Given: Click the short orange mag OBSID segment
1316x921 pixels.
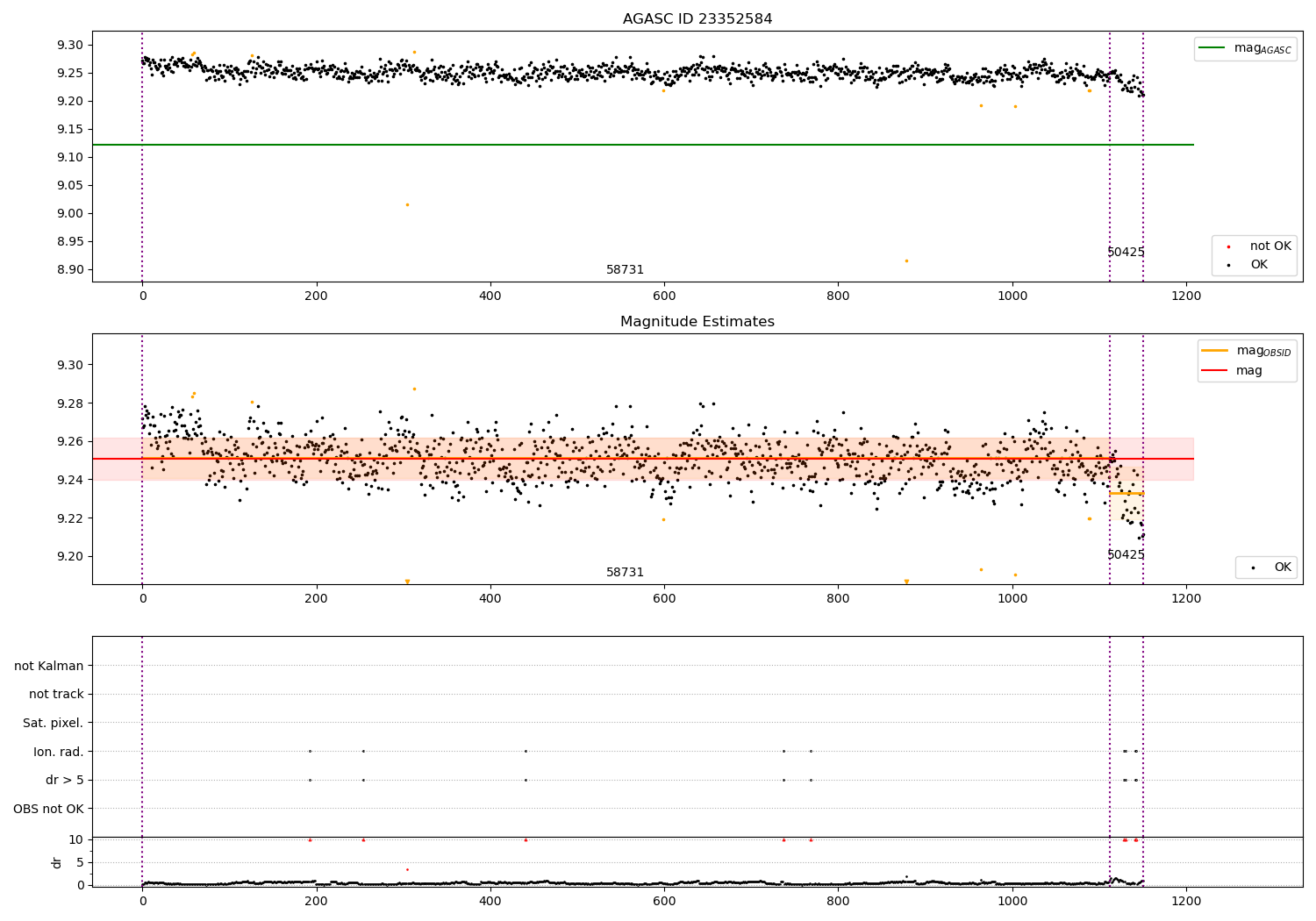Looking at the screenshot, I should [1126, 493].
